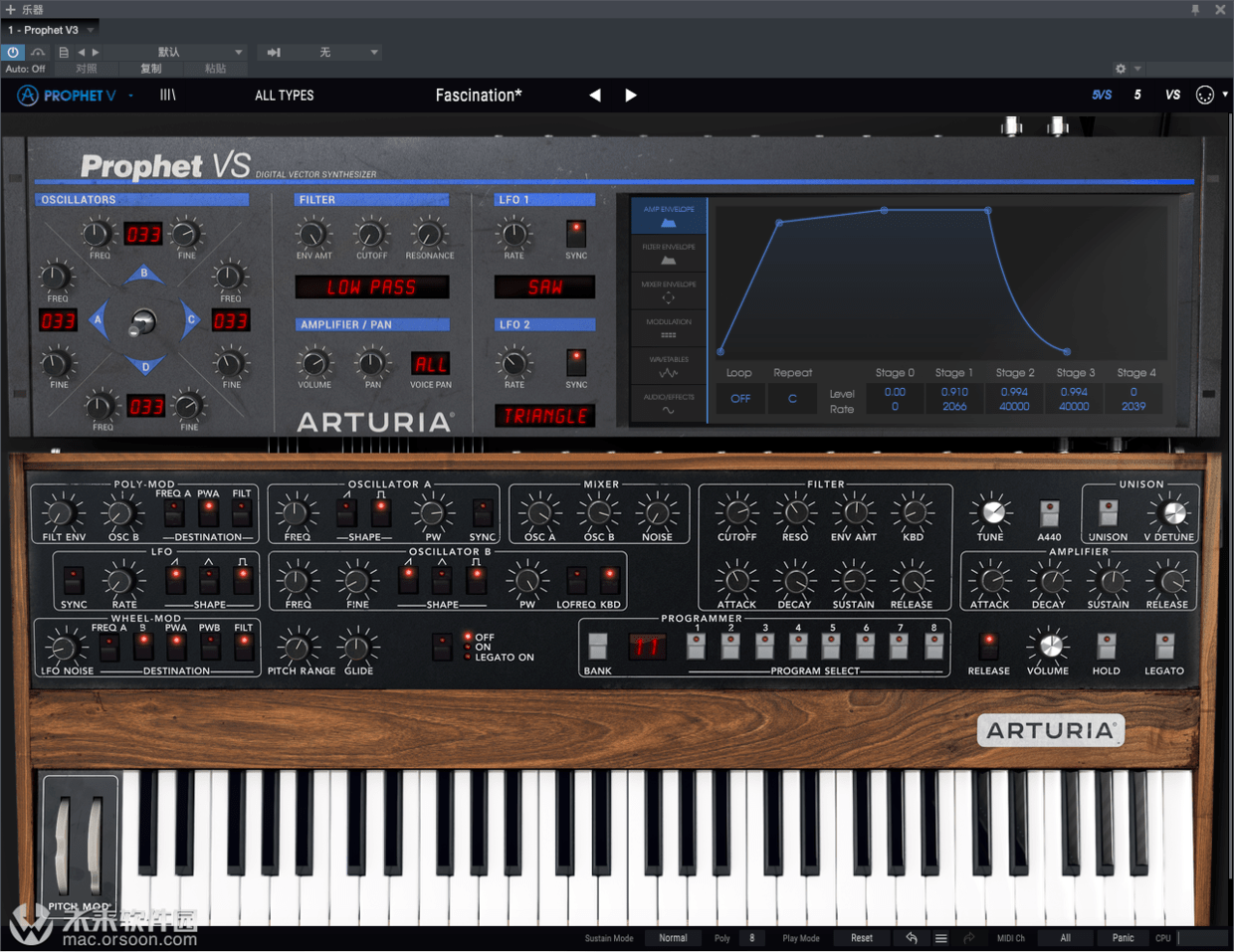The height and width of the screenshot is (952, 1234).
Task: Enable the HOLD switch
Action: tap(1106, 646)
